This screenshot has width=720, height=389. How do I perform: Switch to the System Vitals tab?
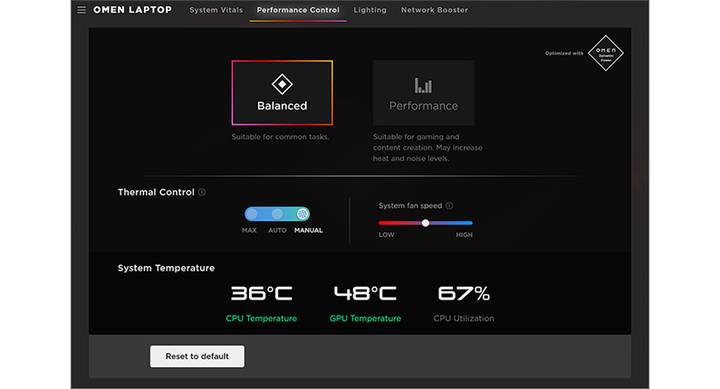coord(216,10)
